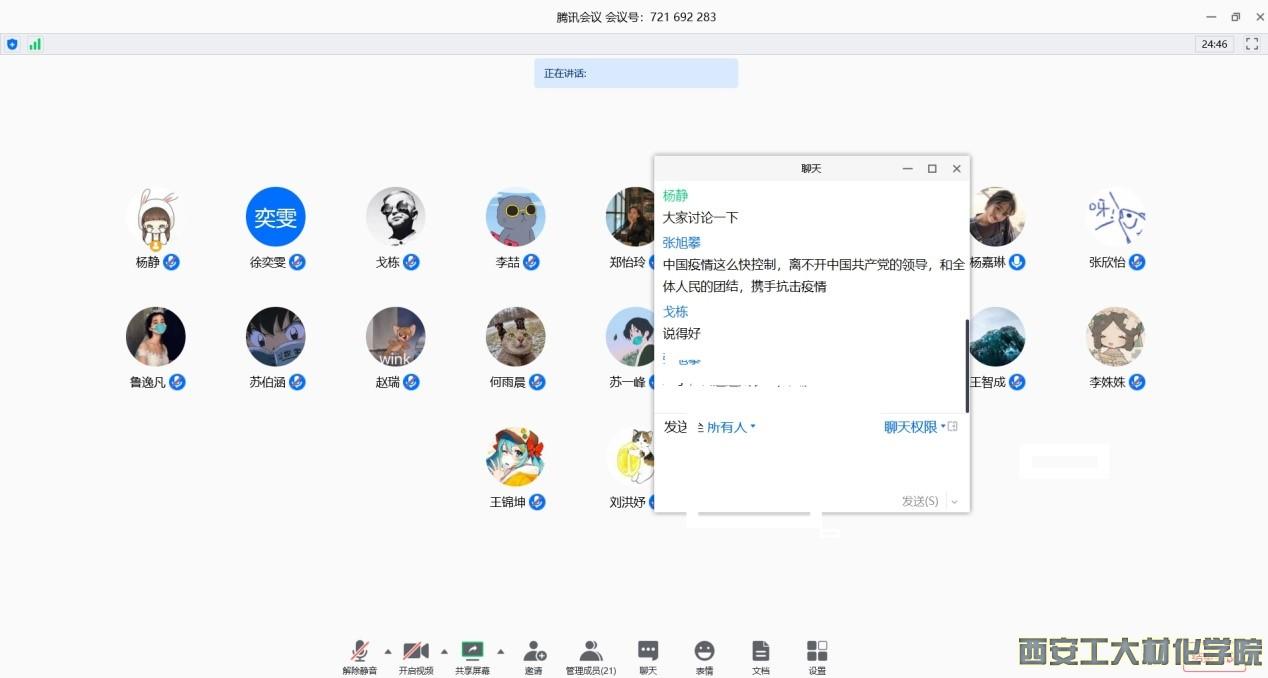Click the network signal strength icon
The height and width of the screenshot is (678, 1268).
[x=35, y=44]
